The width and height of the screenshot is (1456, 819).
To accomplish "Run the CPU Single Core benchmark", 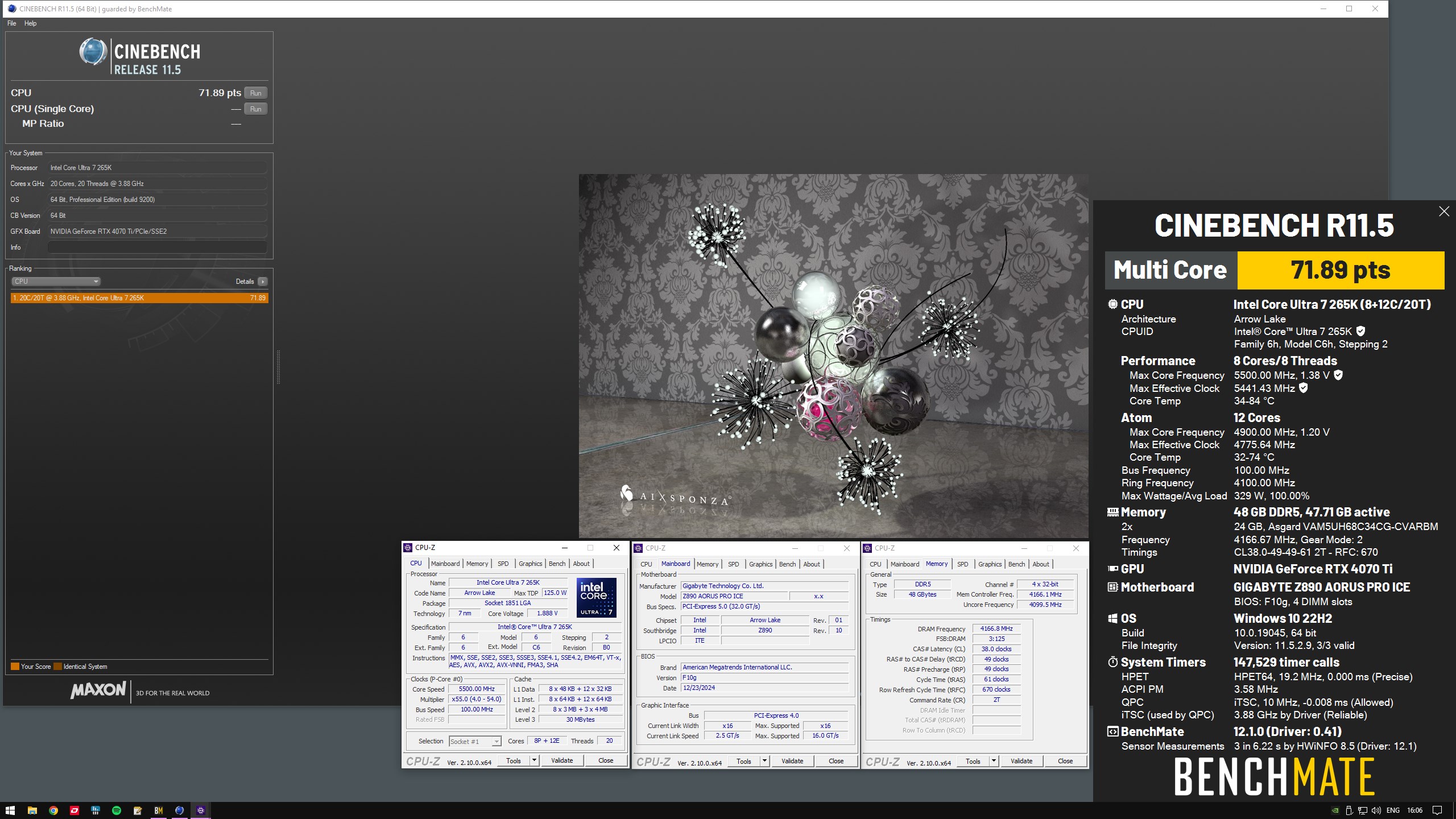I will point(256,109).
